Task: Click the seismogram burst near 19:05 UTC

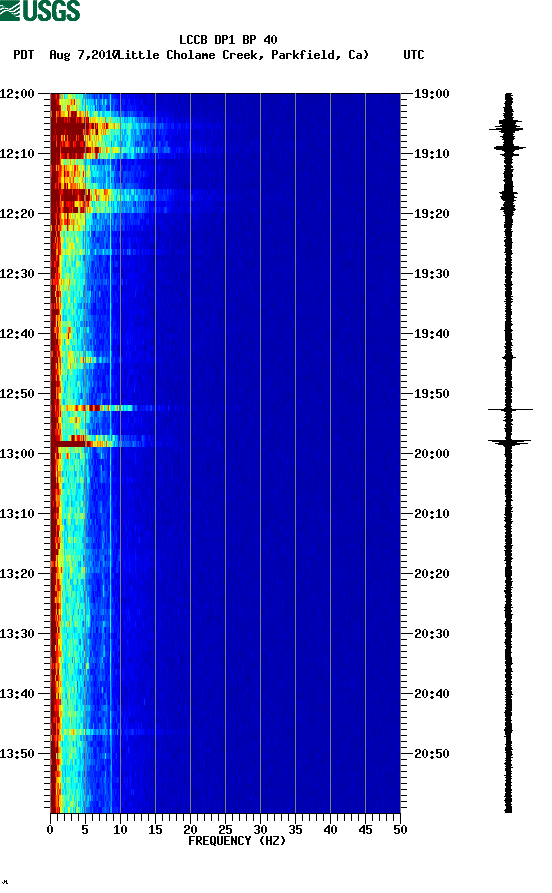Action: coord(506,128)
